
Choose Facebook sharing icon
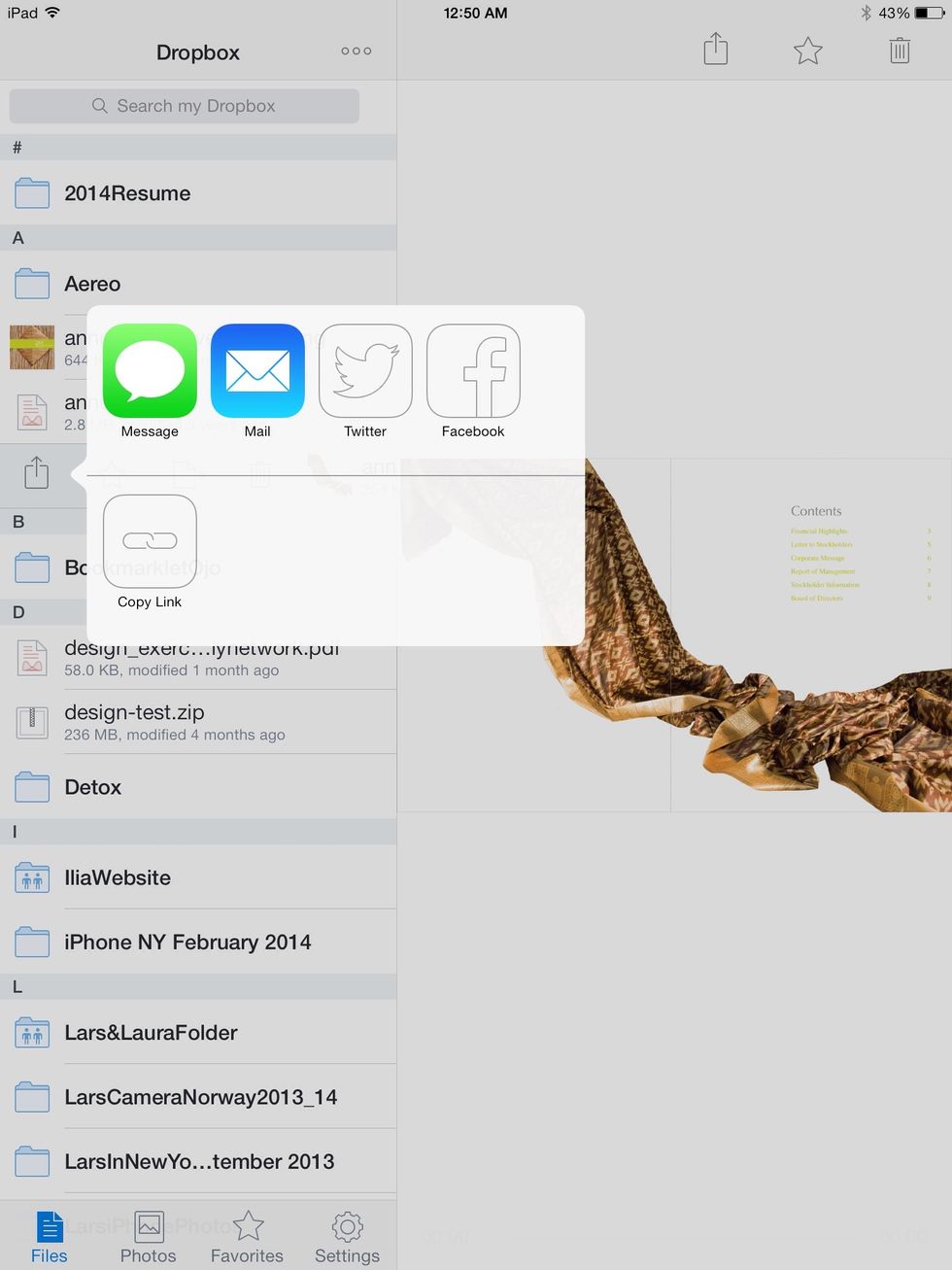(473, 371)
